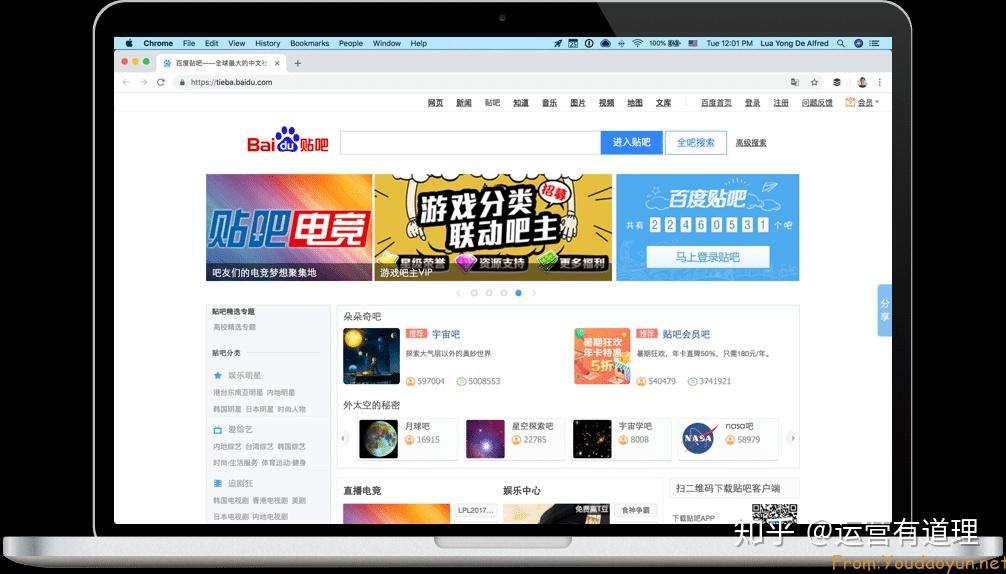Viewport: 1006px width, 574px height.
Task: Open the nasa吧 card
Action: 728,439
